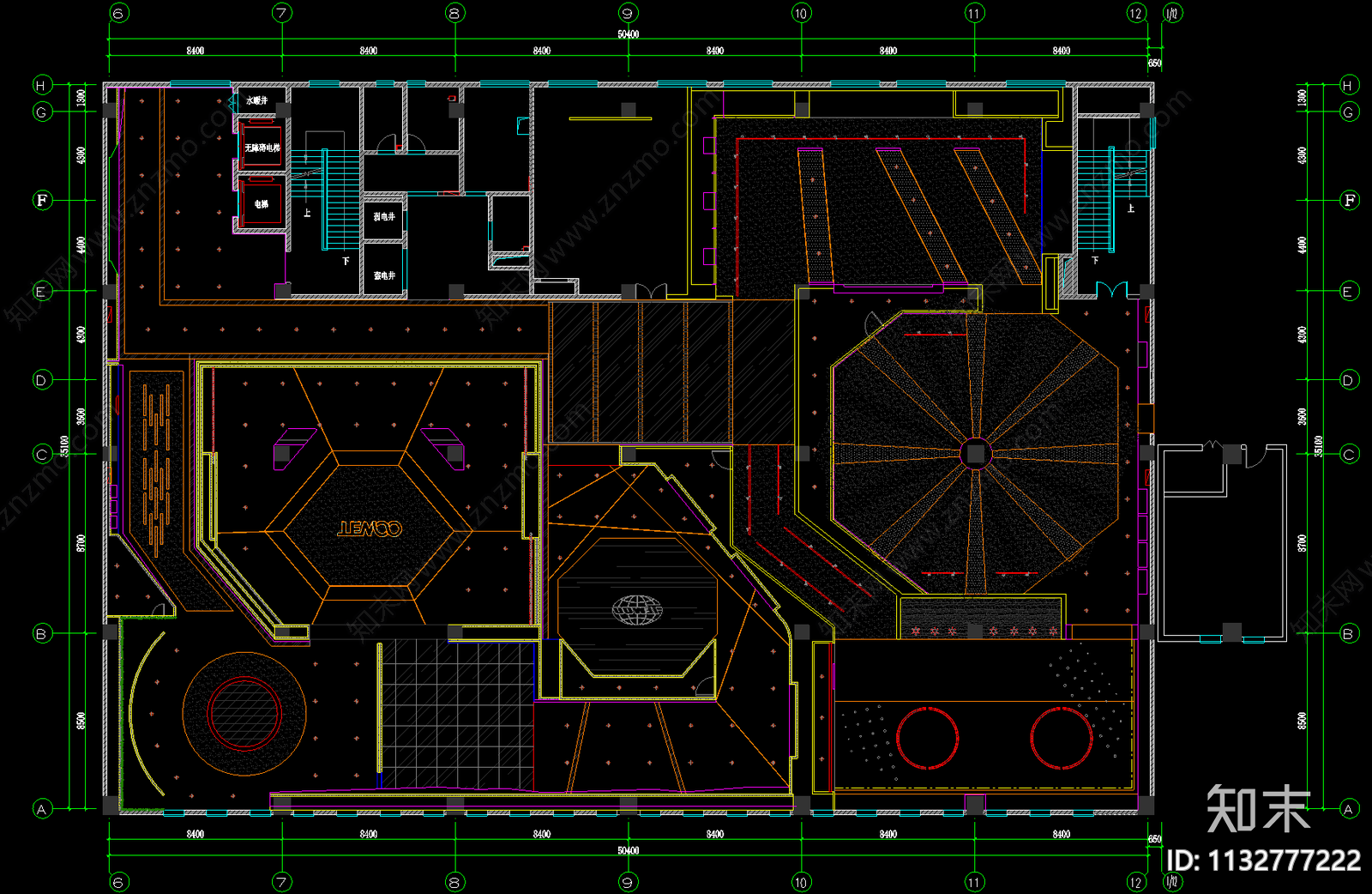Select the circular hatched ceiling feature beside the curved wall
The image size is (1372, 894).
point(244,713)
